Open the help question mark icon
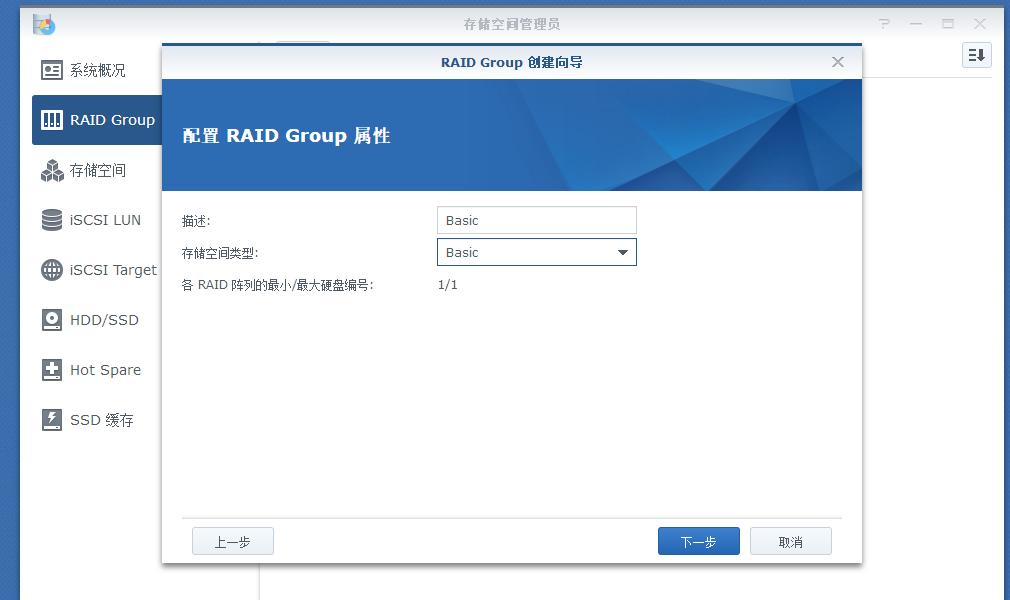This screenshot has width=1010, height=600. tap(884, 23)
